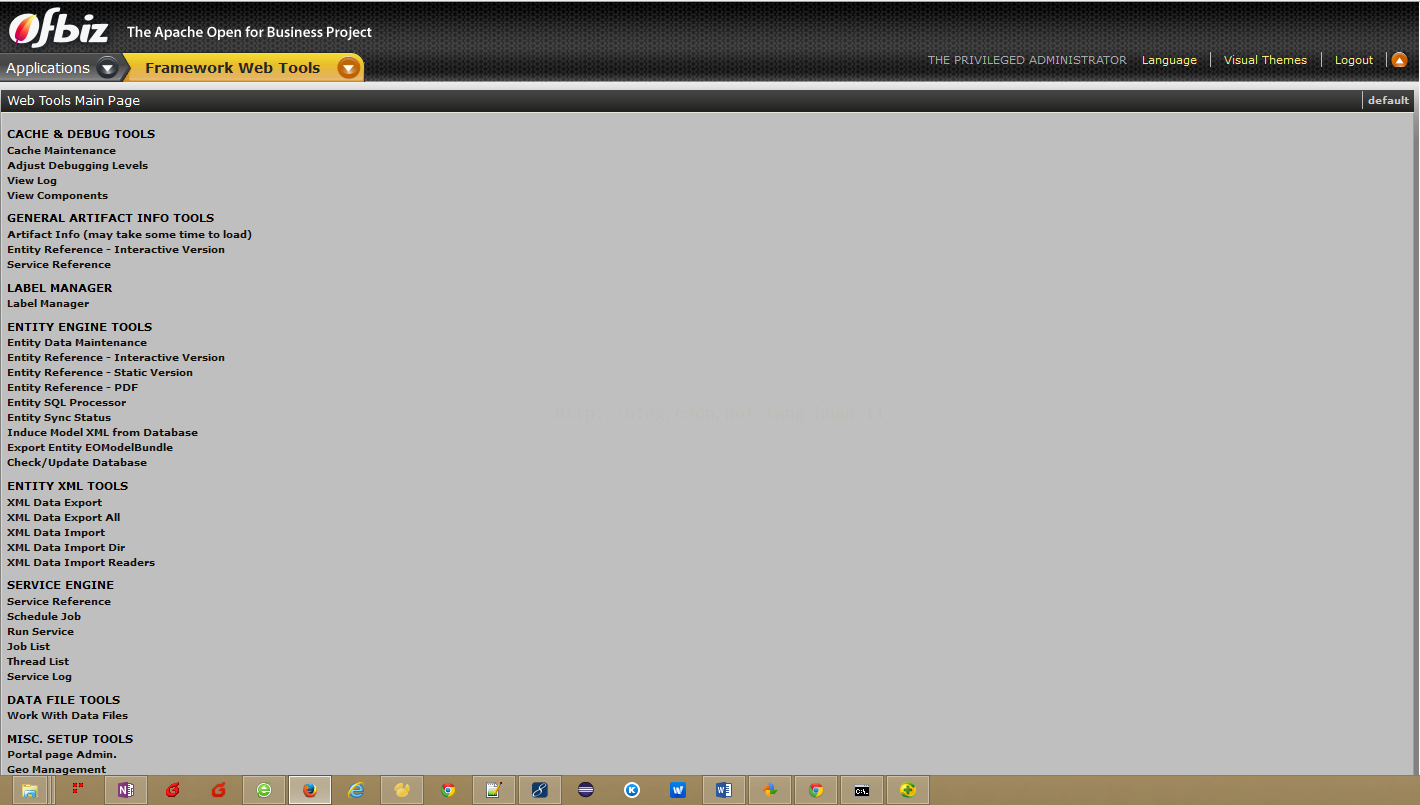
Task: Open Entity SQL Processor
Action: (x=66, y=403)
